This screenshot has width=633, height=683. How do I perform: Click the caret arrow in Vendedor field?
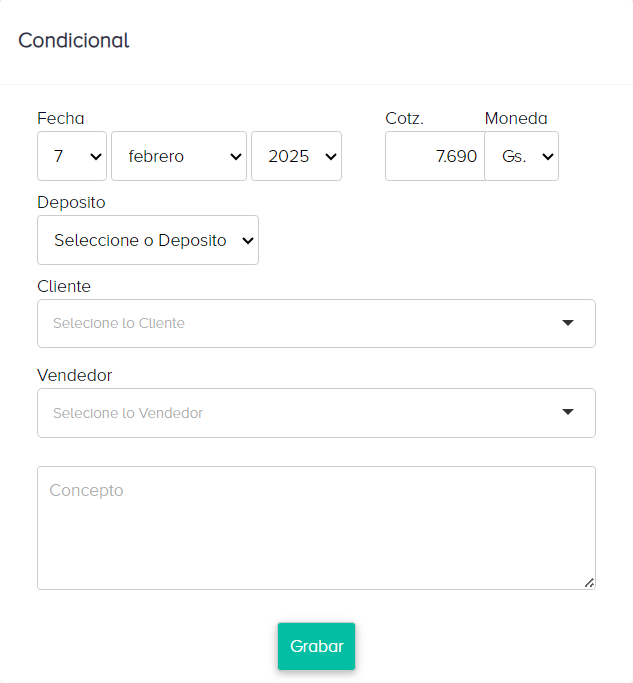[x=568, y=412]
